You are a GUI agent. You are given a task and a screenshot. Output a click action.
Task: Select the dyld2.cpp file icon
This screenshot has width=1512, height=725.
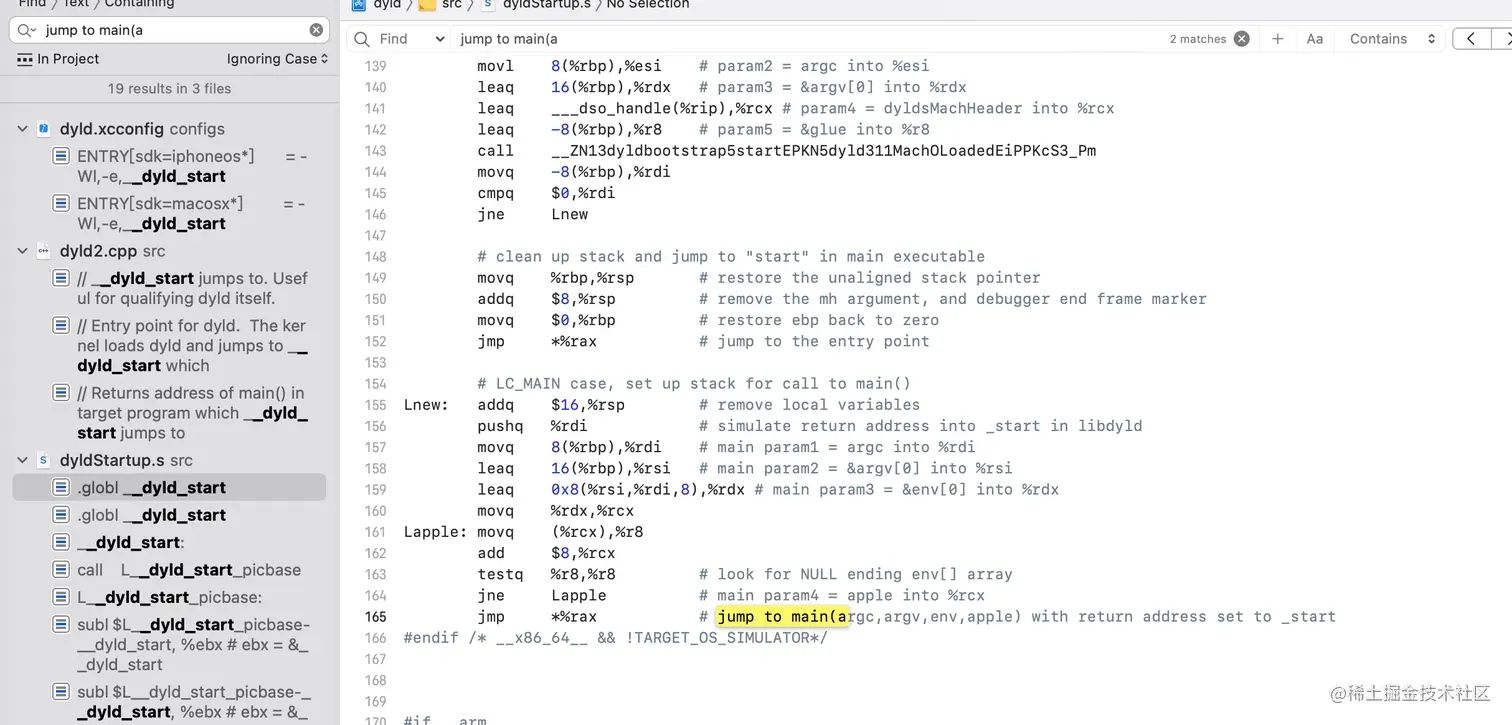pos(44,251)
